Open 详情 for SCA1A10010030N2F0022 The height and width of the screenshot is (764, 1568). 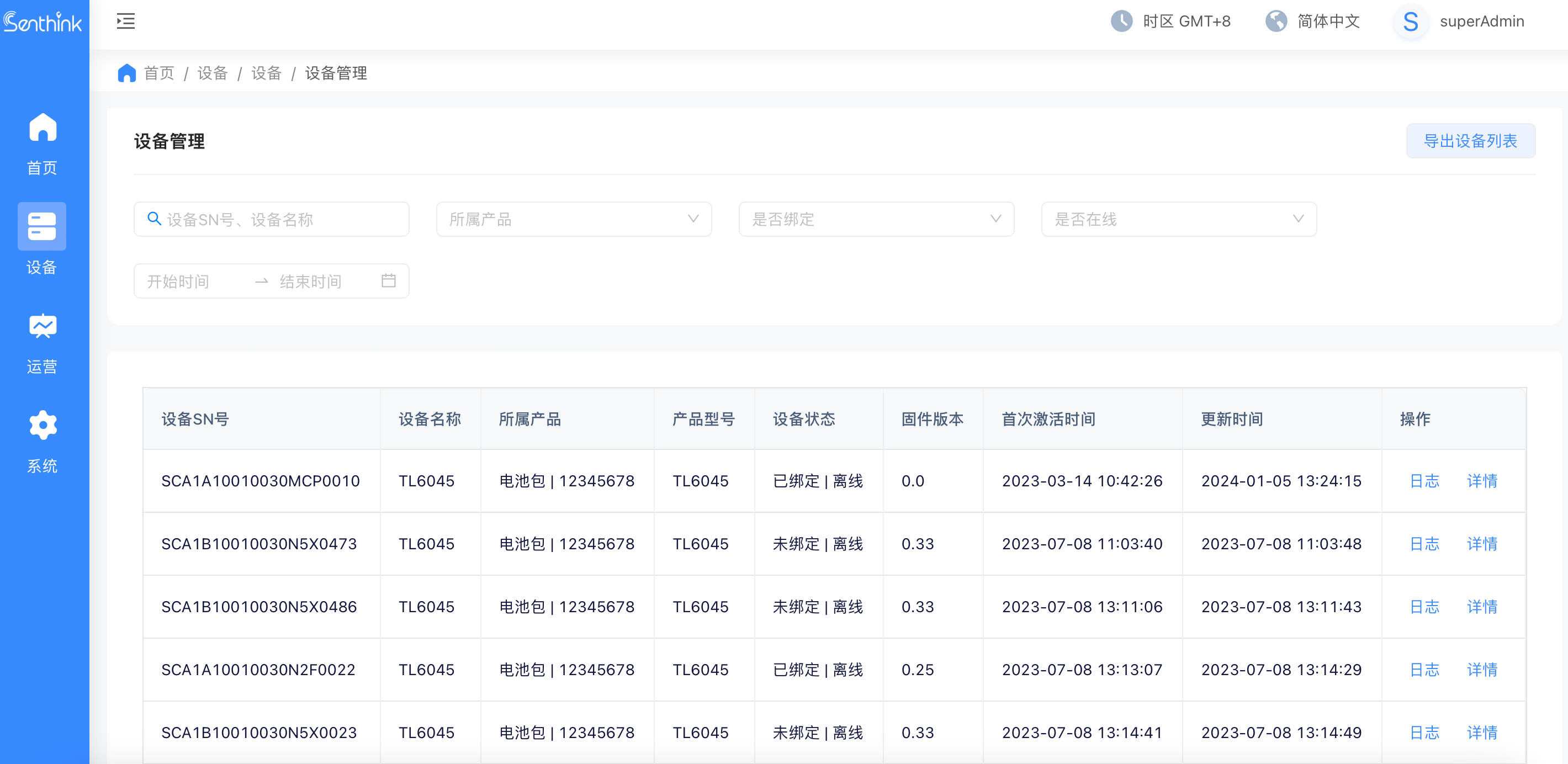coord(1481,670)
